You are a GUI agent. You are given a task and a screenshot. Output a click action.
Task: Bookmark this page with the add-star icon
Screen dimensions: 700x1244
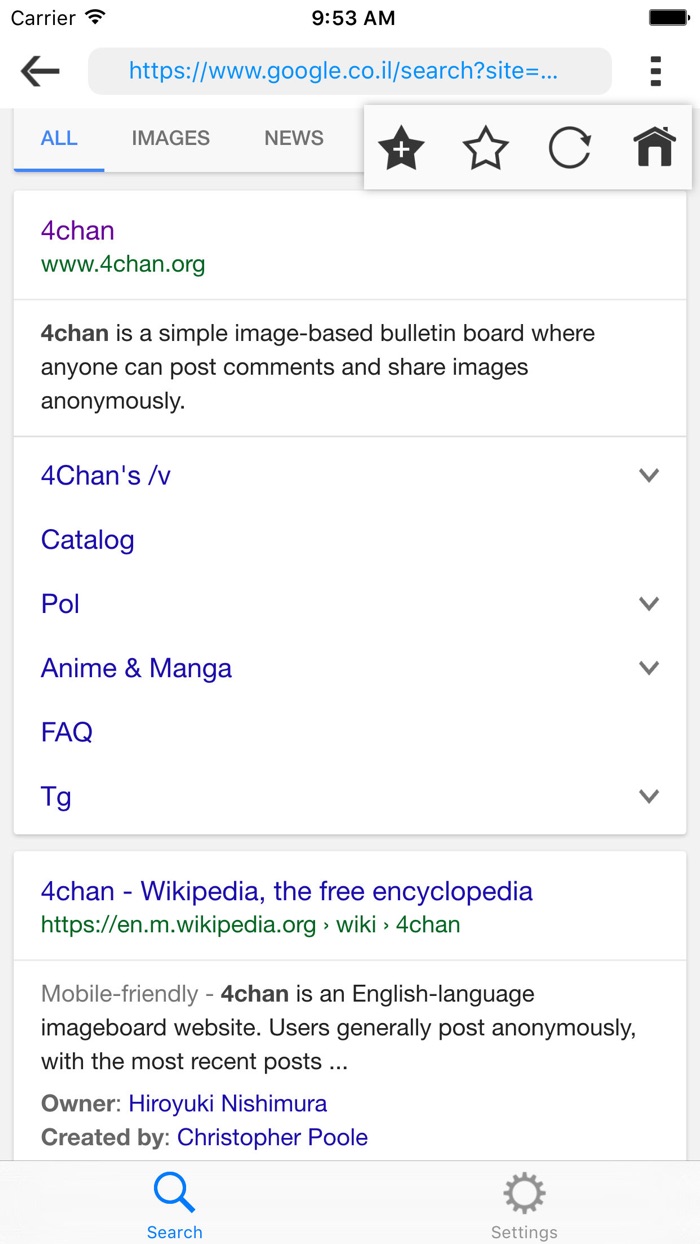[x=400, y=147]
